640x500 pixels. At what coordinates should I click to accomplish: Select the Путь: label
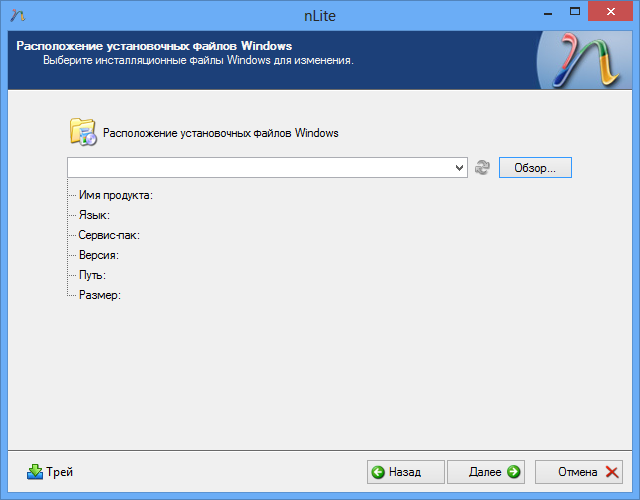[x=92, y=275]
